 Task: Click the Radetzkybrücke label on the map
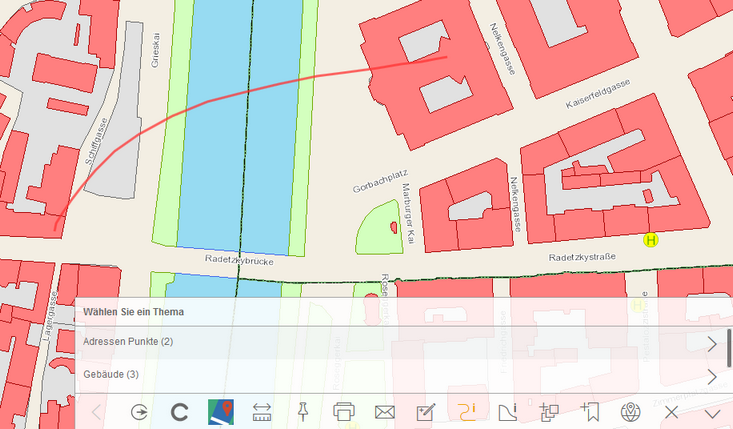239,260
